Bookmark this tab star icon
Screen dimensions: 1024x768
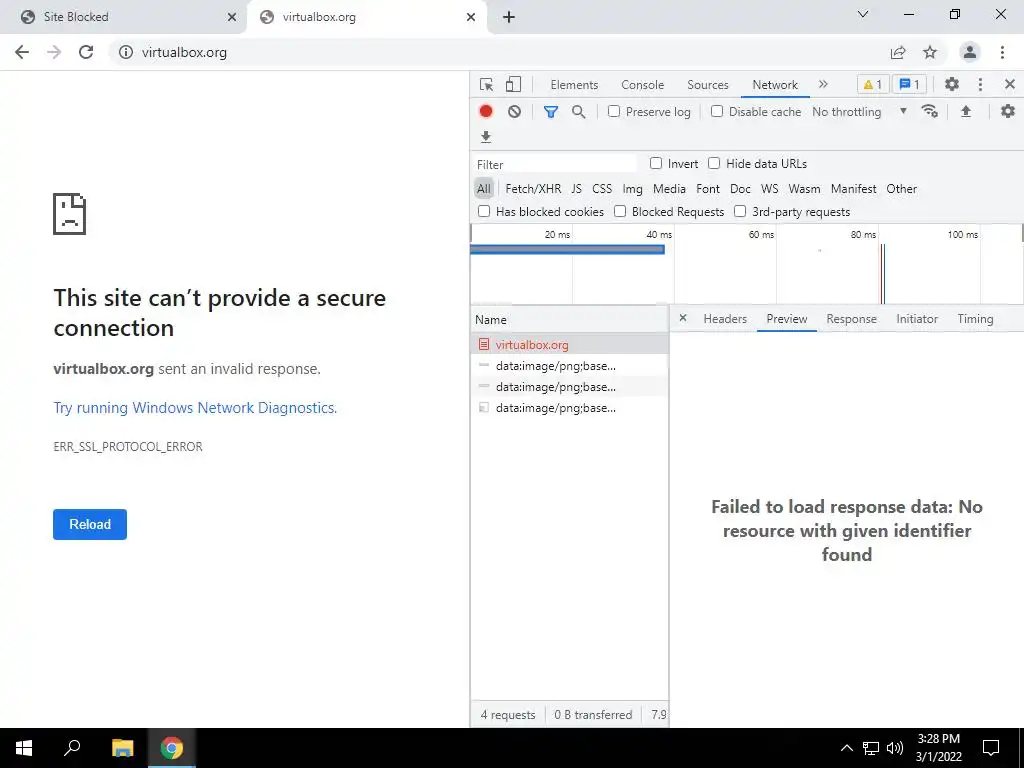pos(930,52)
